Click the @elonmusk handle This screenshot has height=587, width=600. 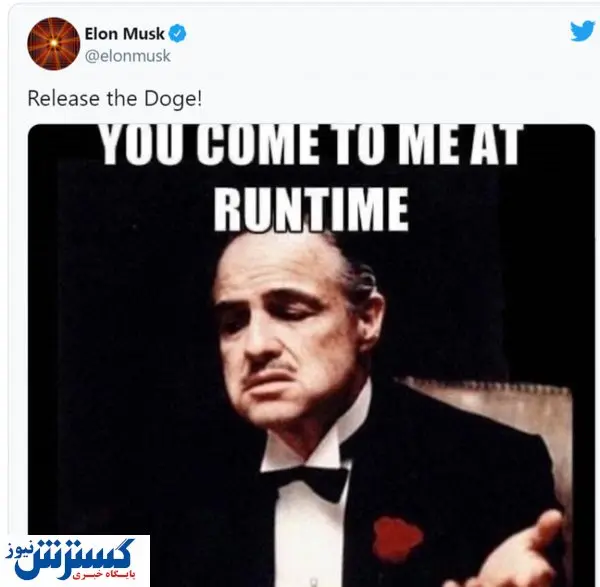click(127, 56)
